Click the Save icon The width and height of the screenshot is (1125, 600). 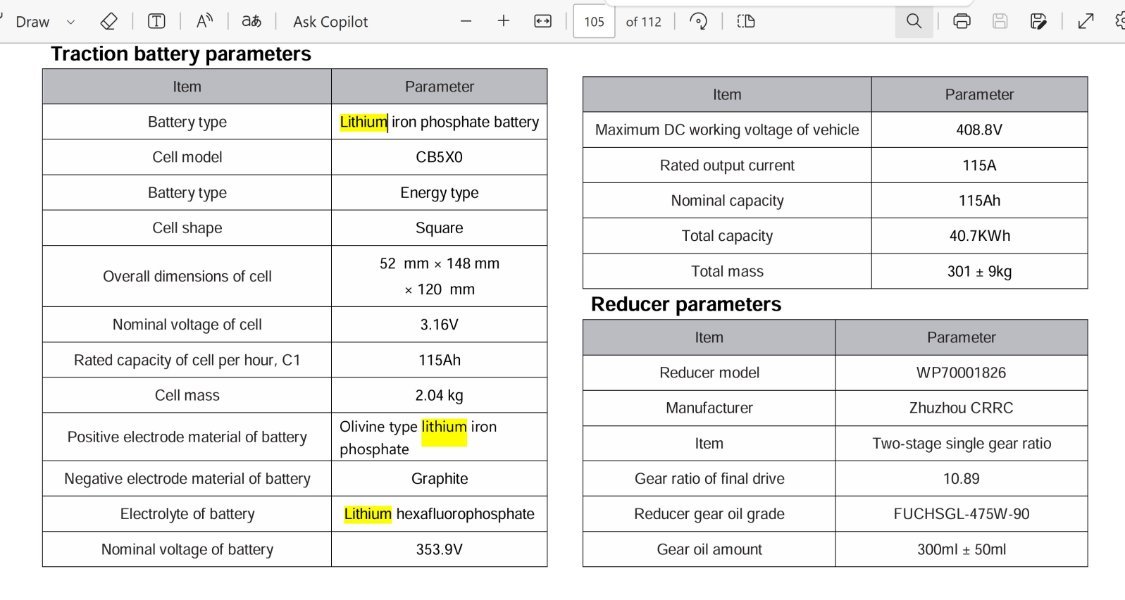(1000, 22)
